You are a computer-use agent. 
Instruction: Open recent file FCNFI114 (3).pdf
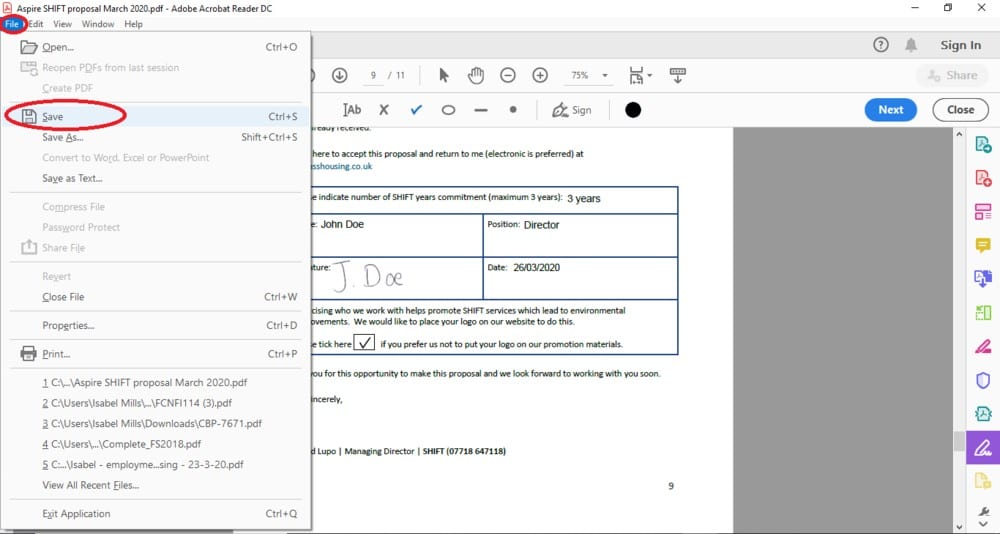click(x=158, y=403)
